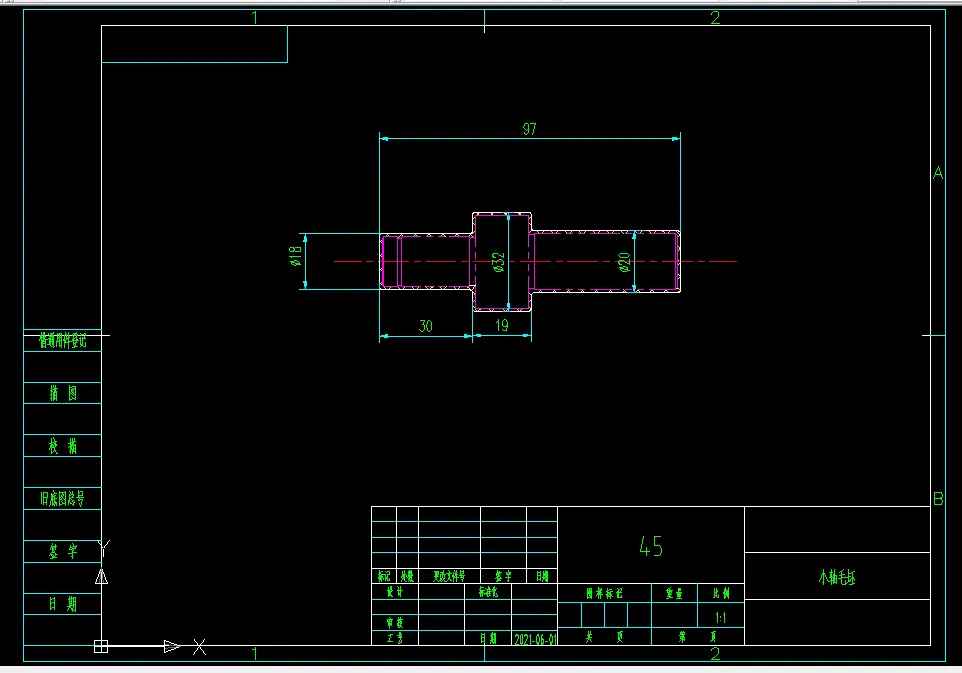Select the 重量 label in title block
962x673 pixels.
pyautogui.click(x=674, y=593)
